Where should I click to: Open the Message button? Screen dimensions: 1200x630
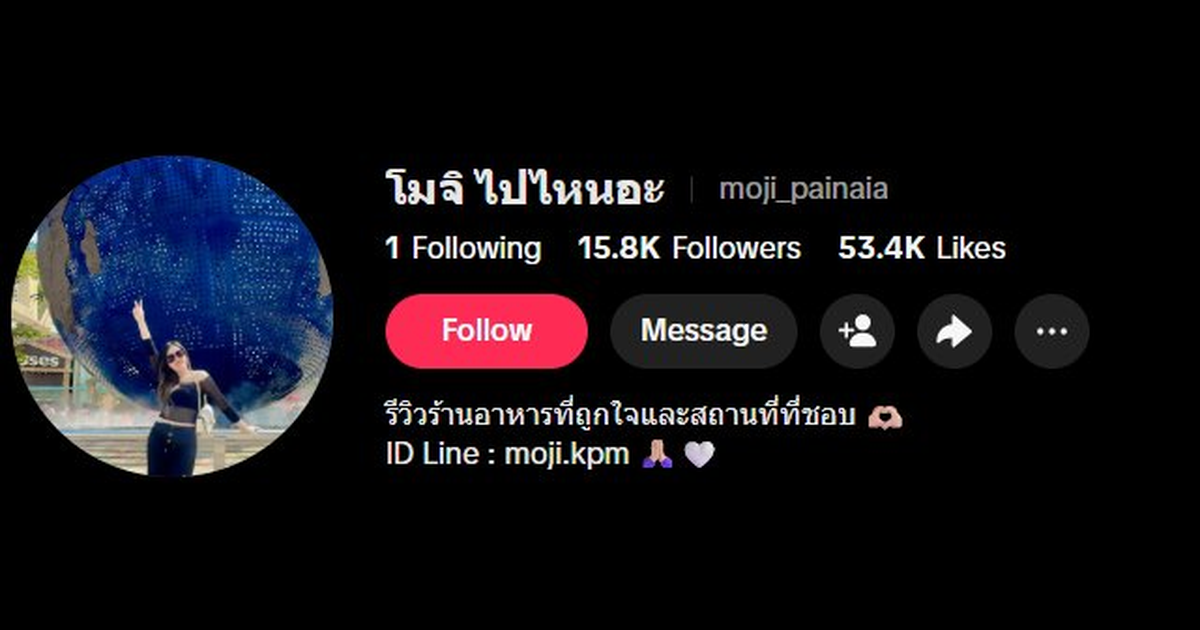point(704,331)
